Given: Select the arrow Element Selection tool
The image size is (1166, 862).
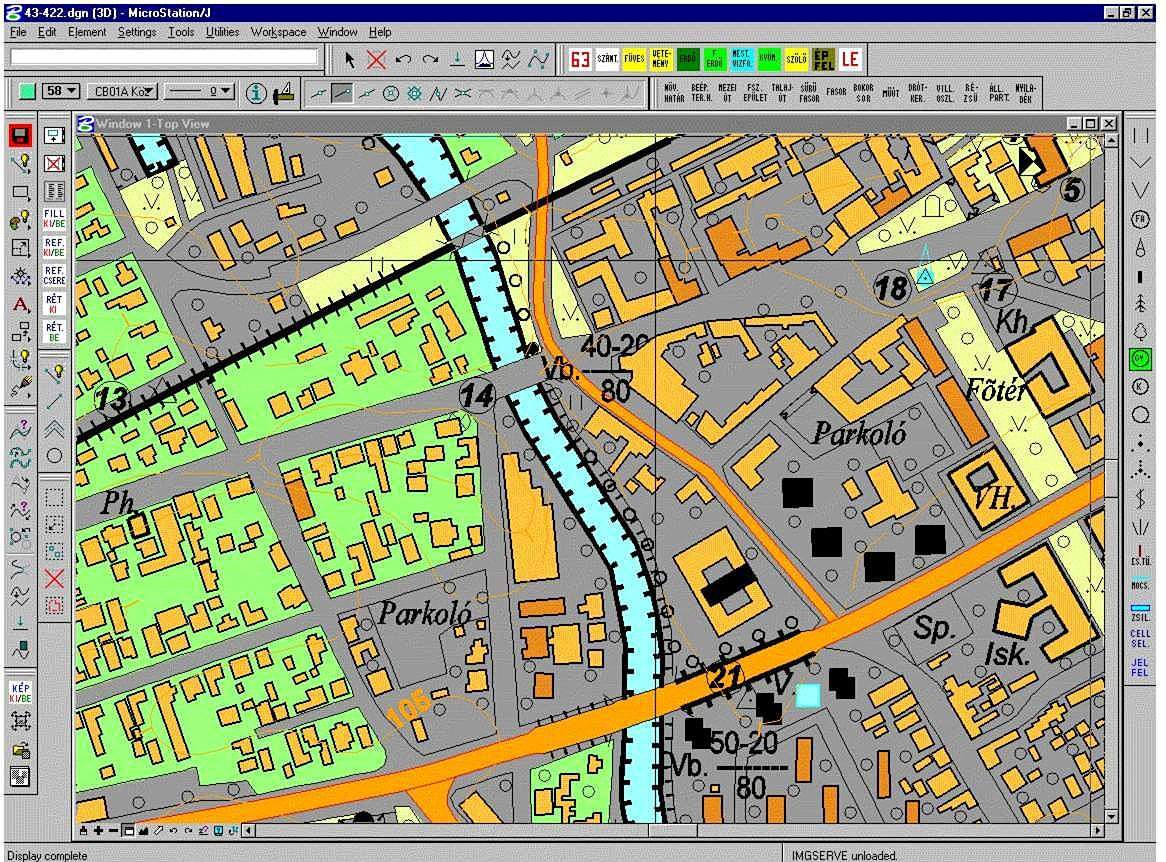Looking at the screenshot, I should [350, 59].
